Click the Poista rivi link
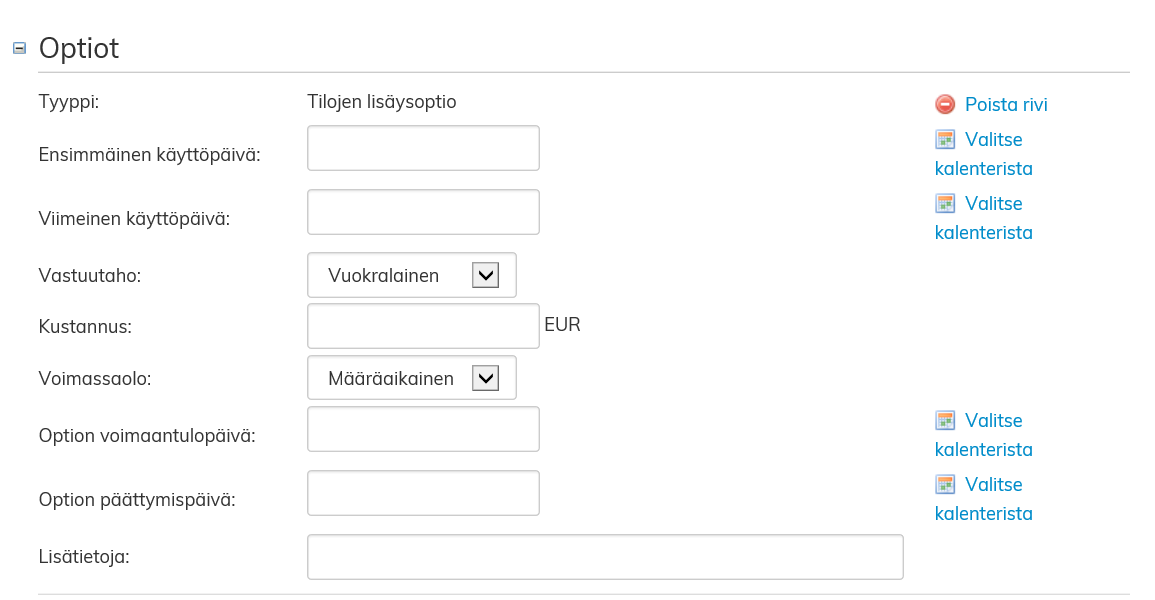This screenshot has width=1155, height=600. (x=1005, y=105)
